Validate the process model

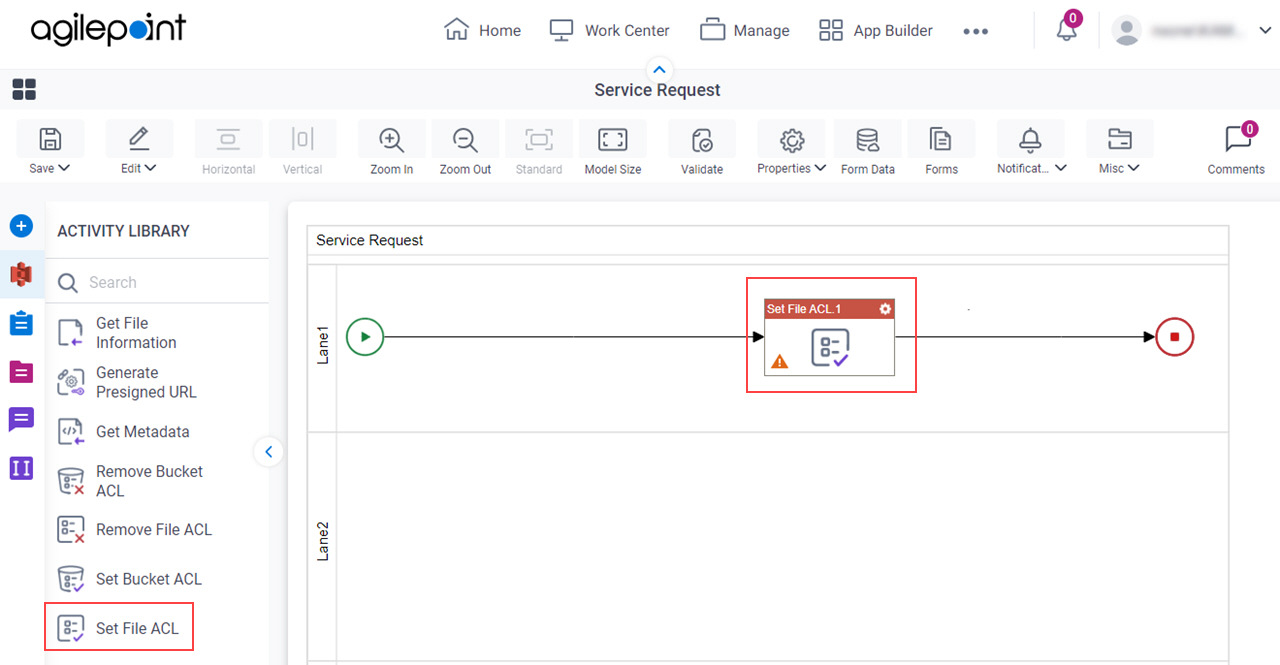tap(702, 148)
